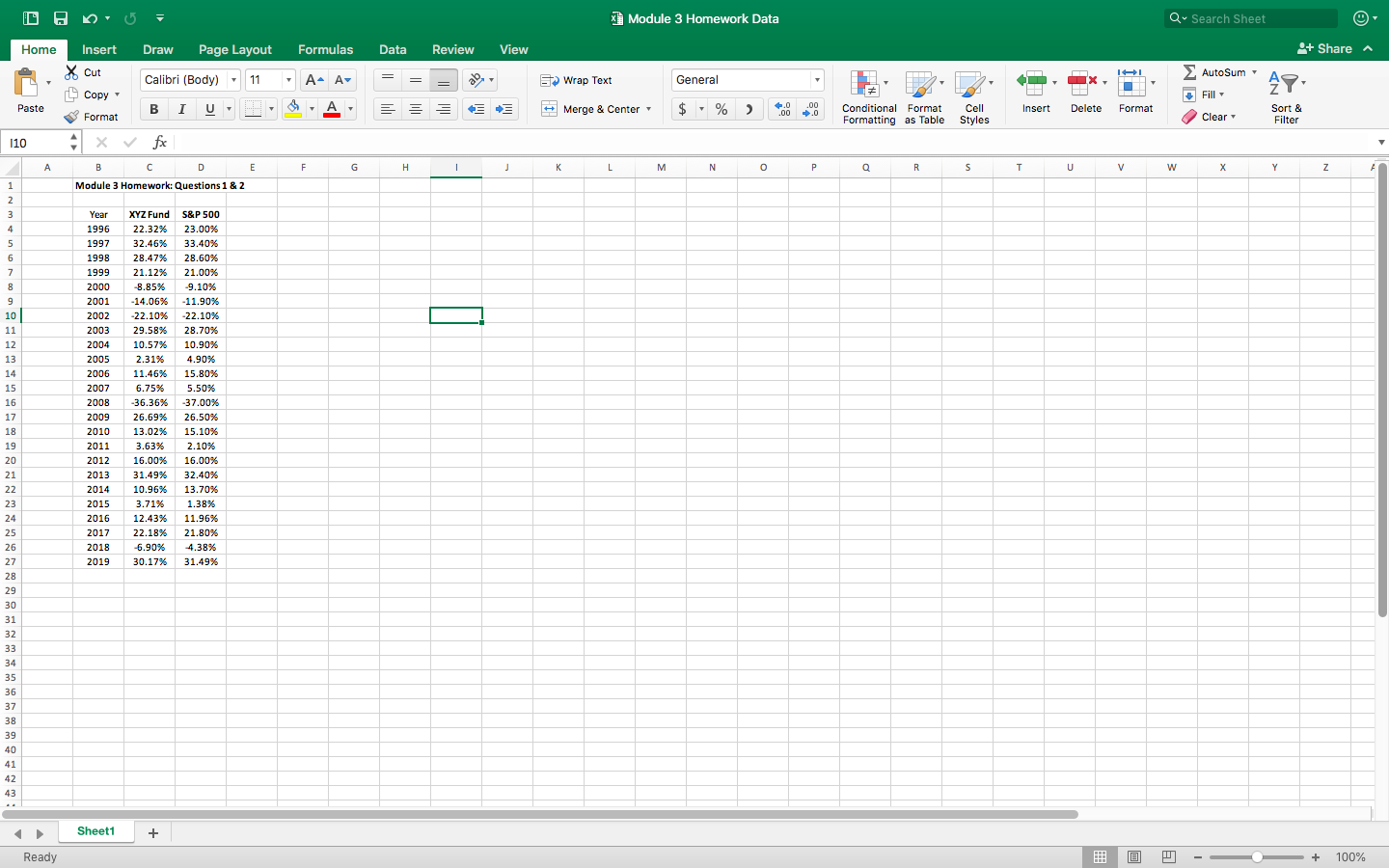The image size is (1389, 868).
Task: Switch to the Formulas ribbon tab
Action: pyautogui.click(x=325, y=49)
